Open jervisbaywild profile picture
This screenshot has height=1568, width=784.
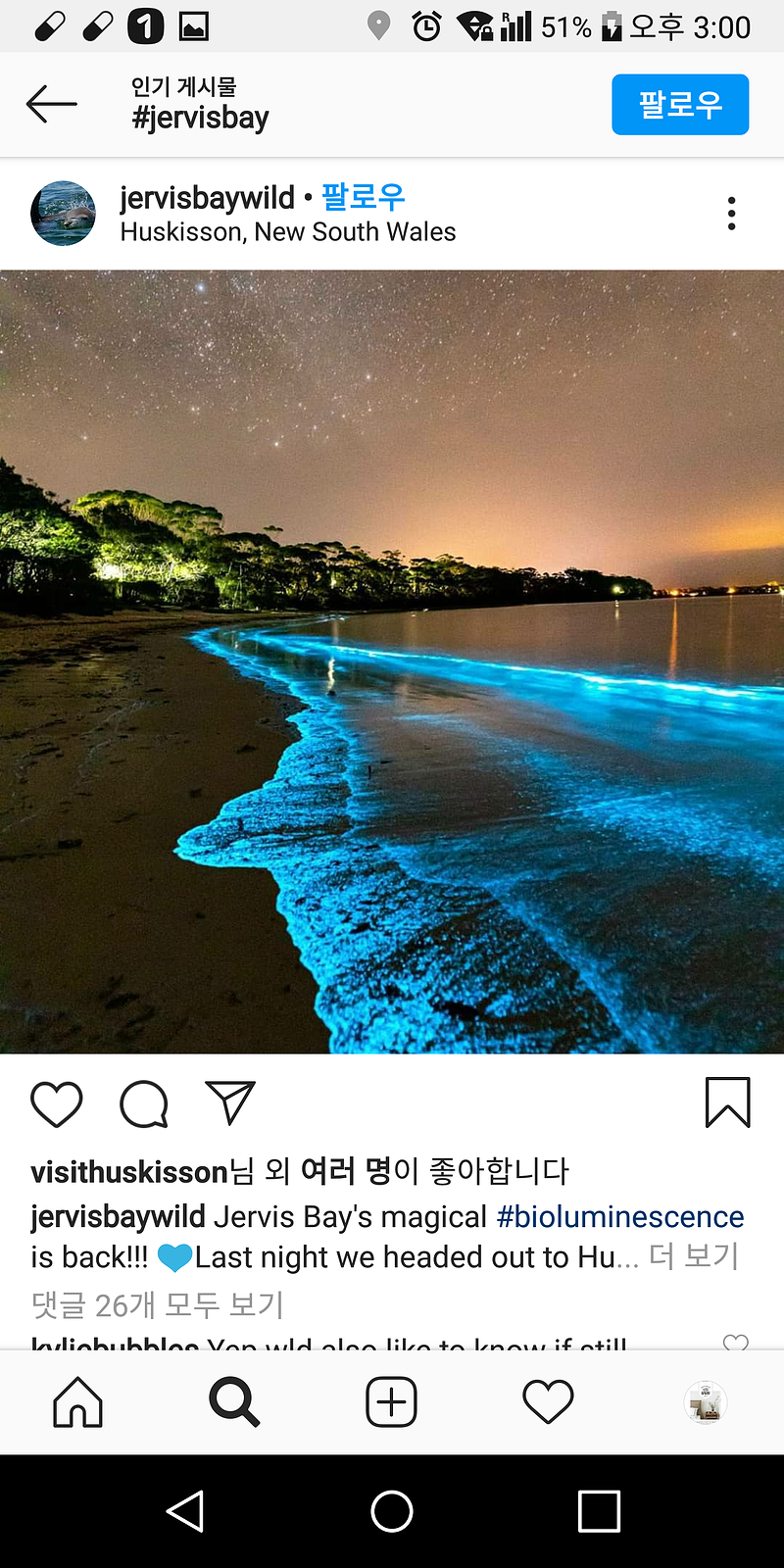tap(64, 213)
